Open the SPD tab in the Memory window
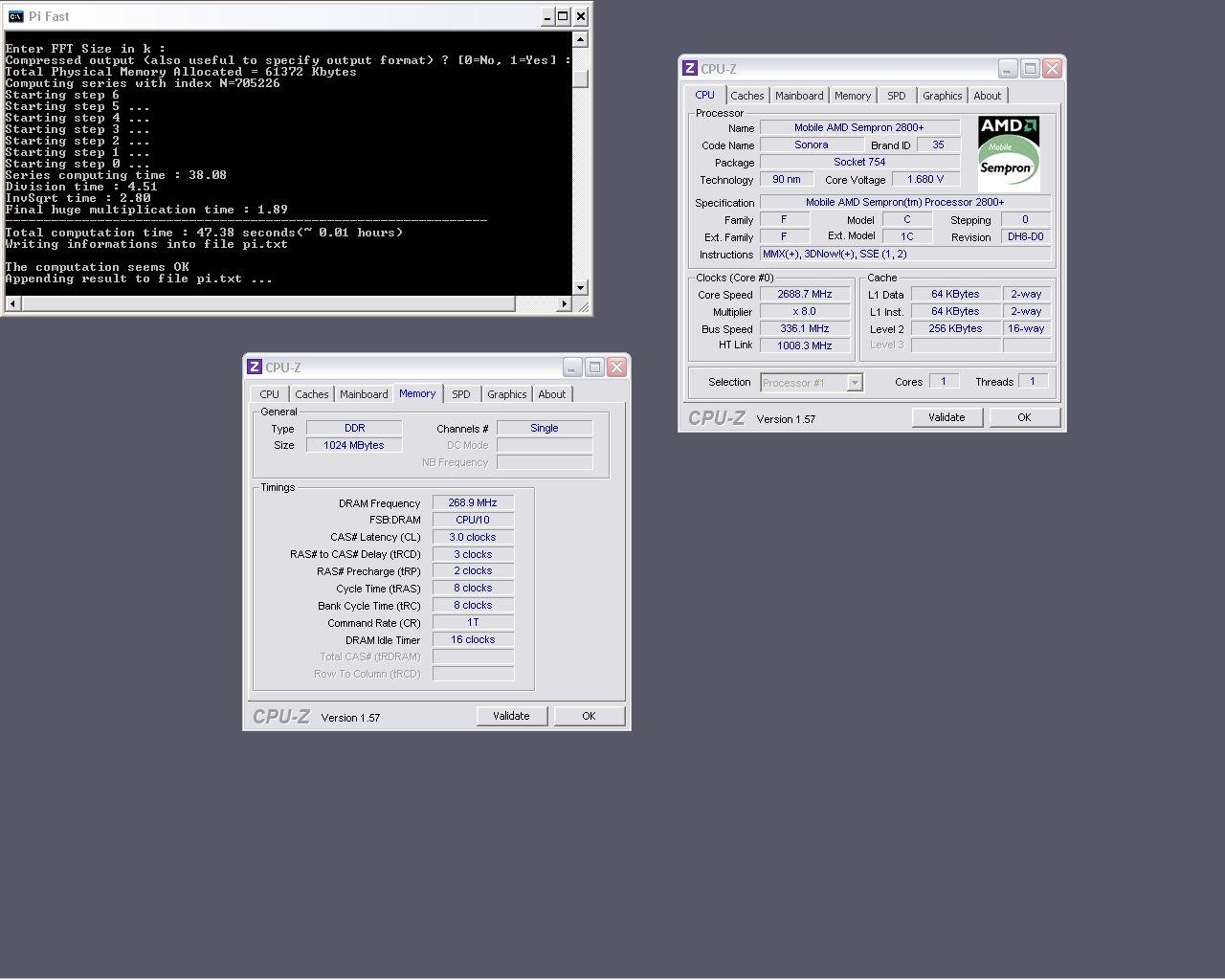Screen dimensions: 1225x980 pyautogui.click(x=460, y=394)
